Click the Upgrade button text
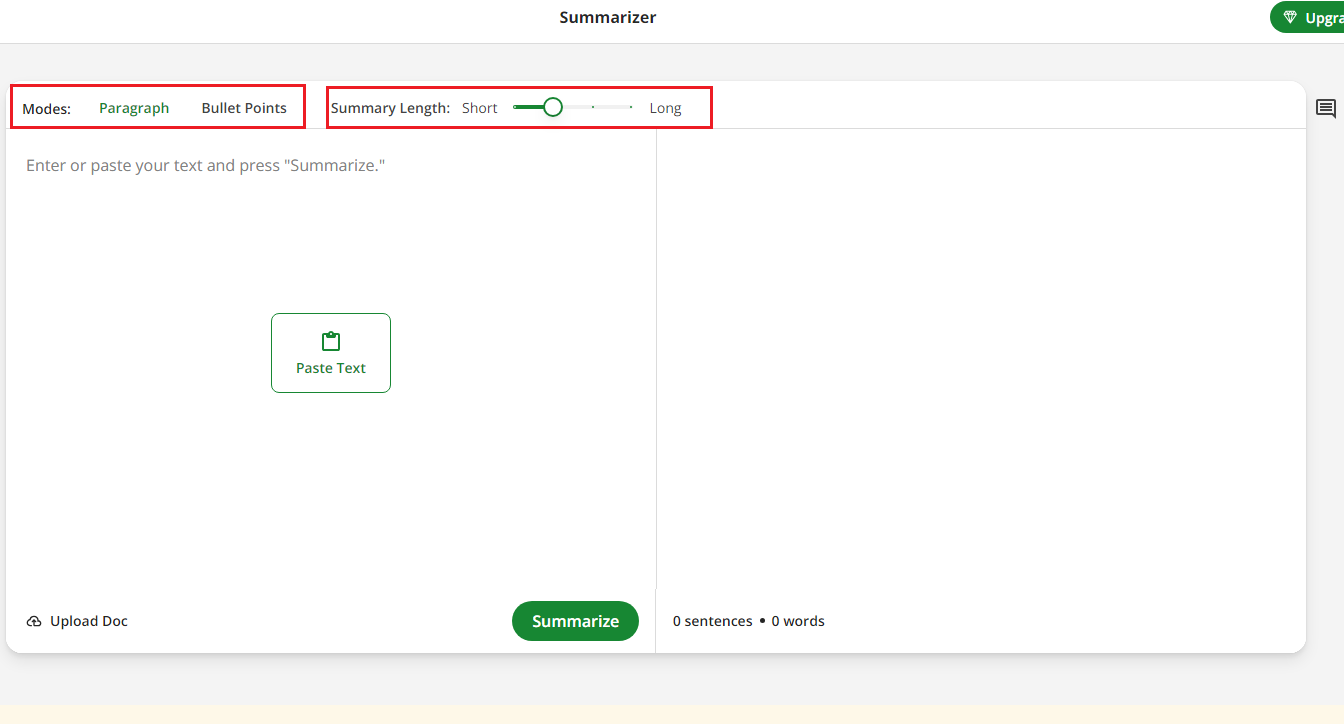This screenshot has width=1344, height=724. pyautogui.click(x=1324, y=18)
